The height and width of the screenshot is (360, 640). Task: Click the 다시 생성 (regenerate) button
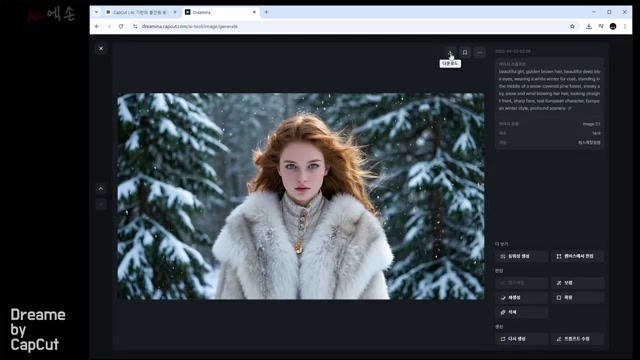click(x=521, y=339)
